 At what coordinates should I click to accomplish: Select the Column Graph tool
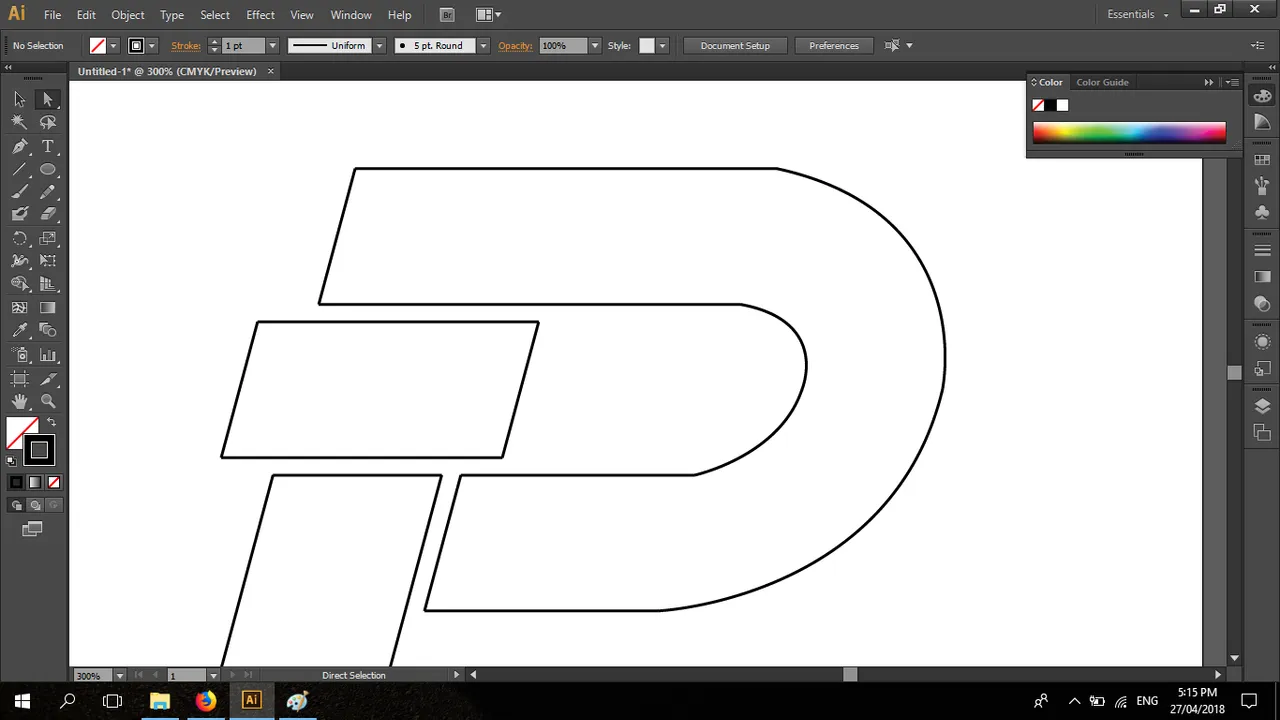coord(47,355)
